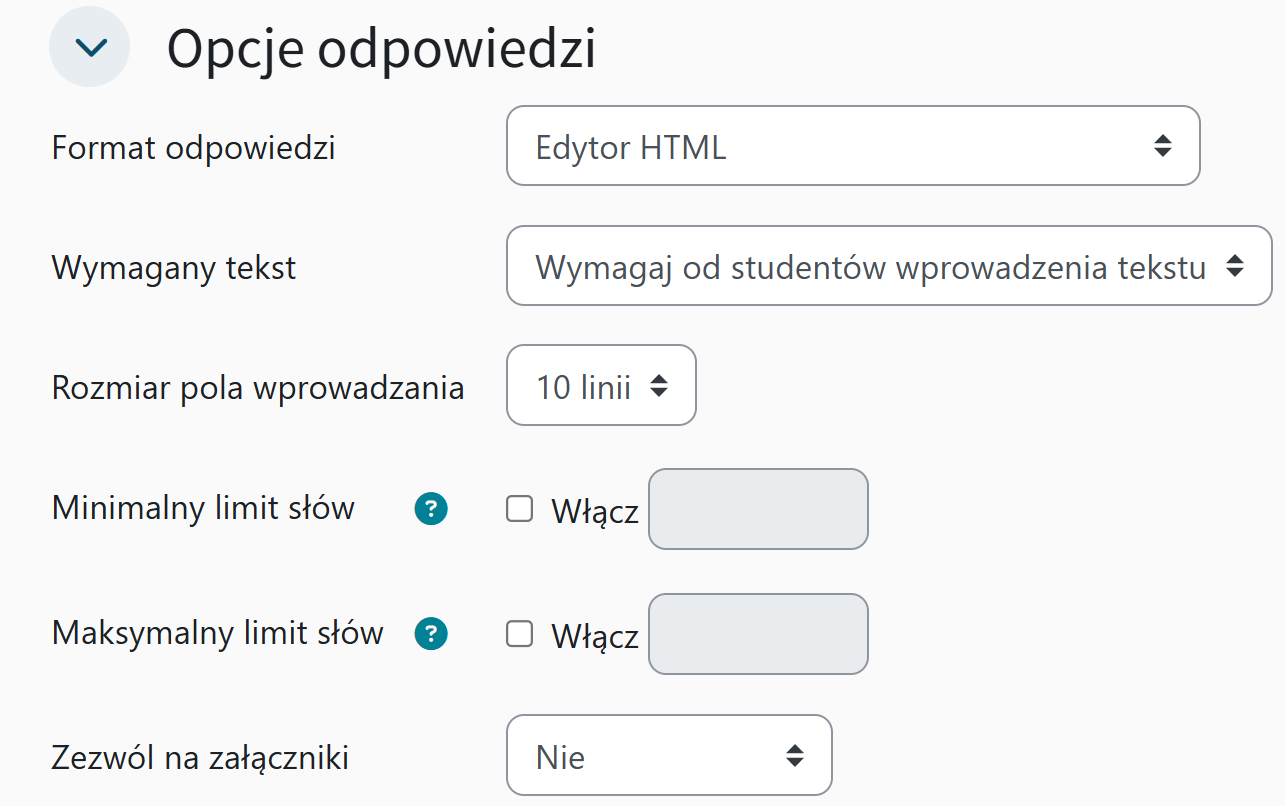Click the question mark icon near minimum word limit
Image resolution: width=1285 pixels, height=806 pixels.
click(x=430, y=509)
